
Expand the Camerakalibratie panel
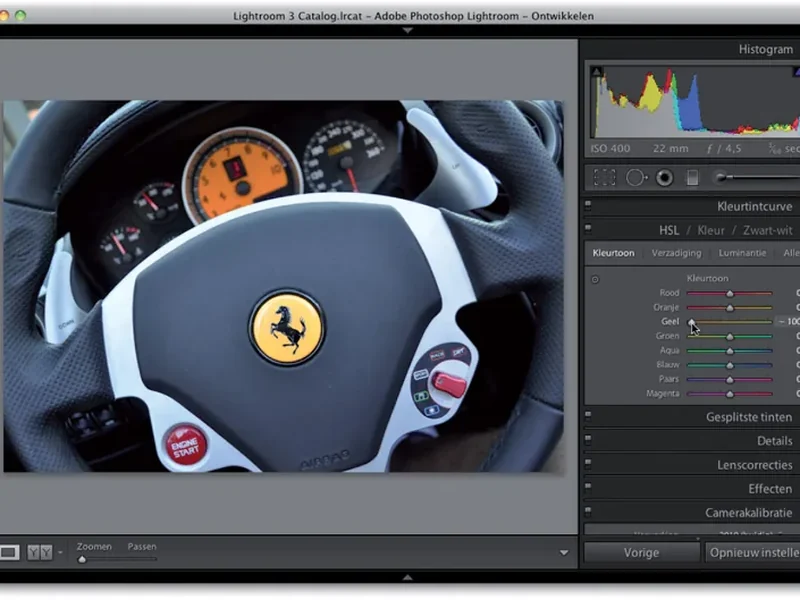[x=748, y=513]
